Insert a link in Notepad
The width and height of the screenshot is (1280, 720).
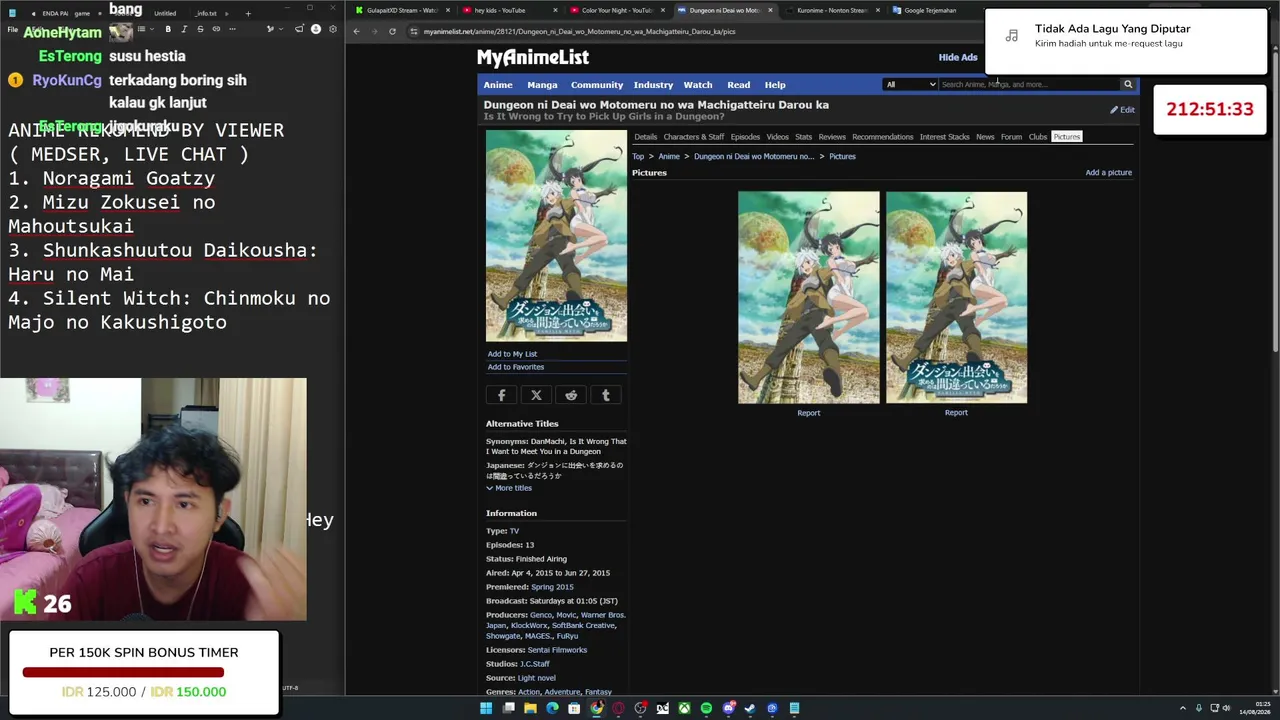point(216,29)
